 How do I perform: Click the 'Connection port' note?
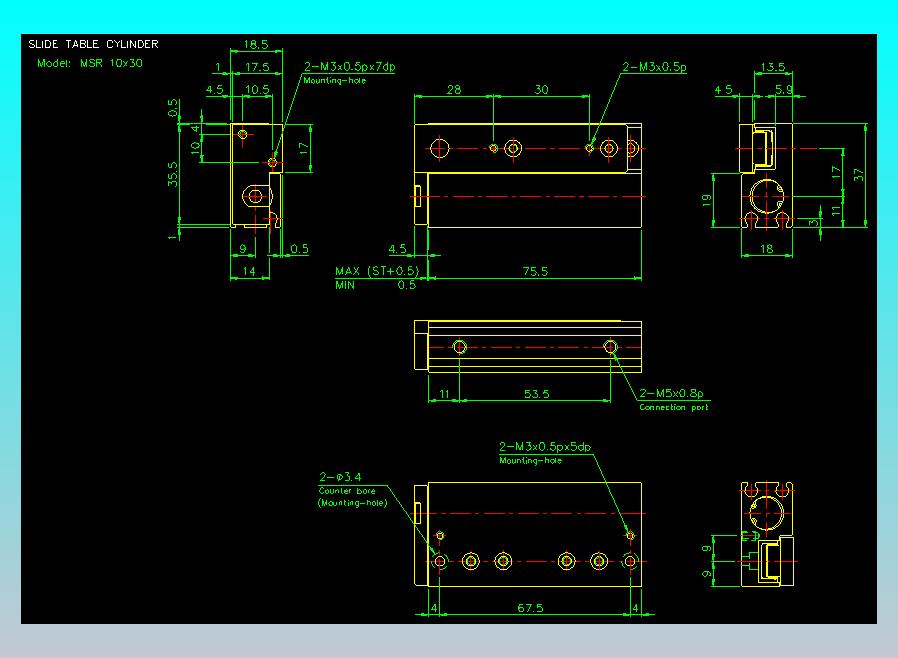point(674,407)
